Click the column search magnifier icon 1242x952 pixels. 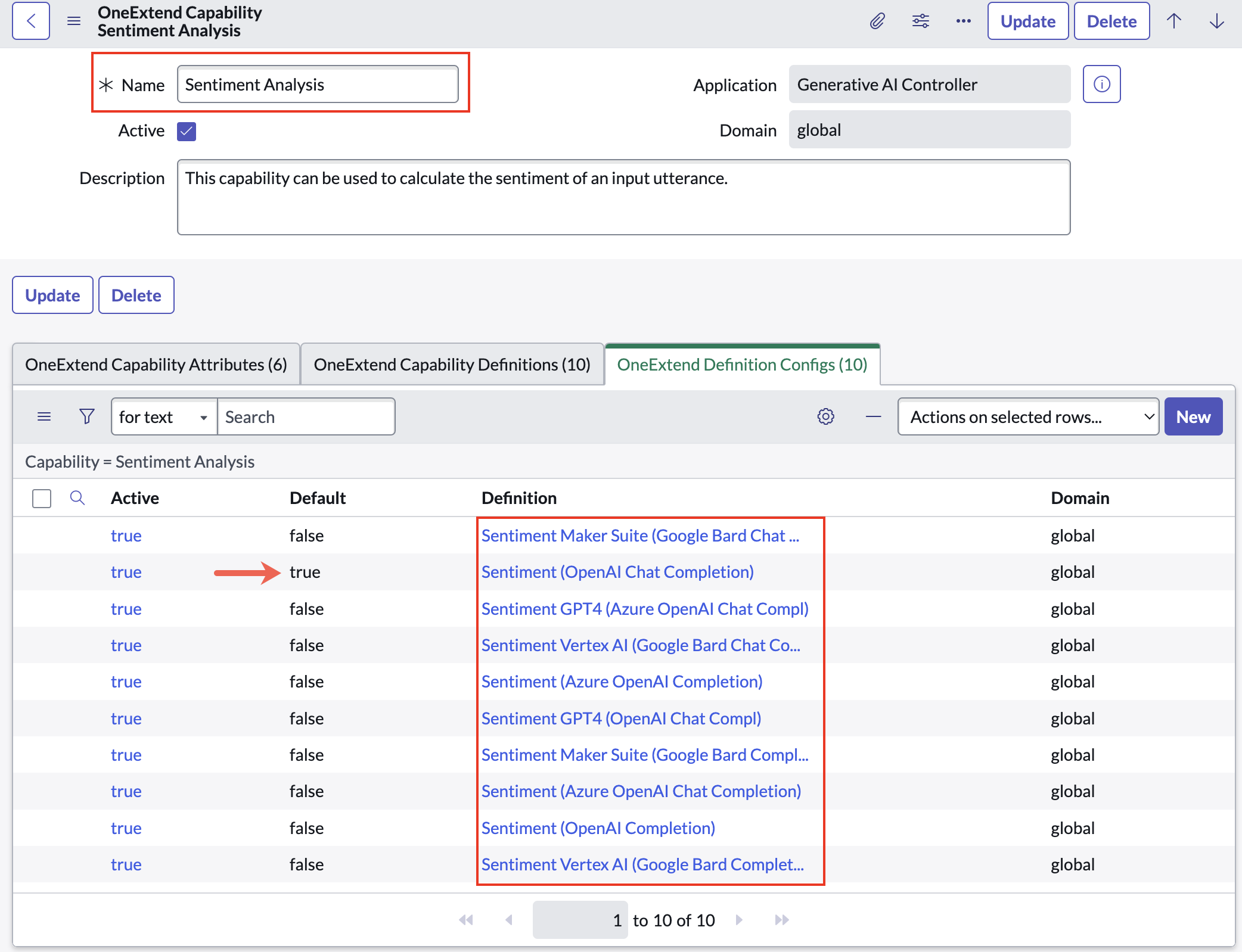point(77,497)
